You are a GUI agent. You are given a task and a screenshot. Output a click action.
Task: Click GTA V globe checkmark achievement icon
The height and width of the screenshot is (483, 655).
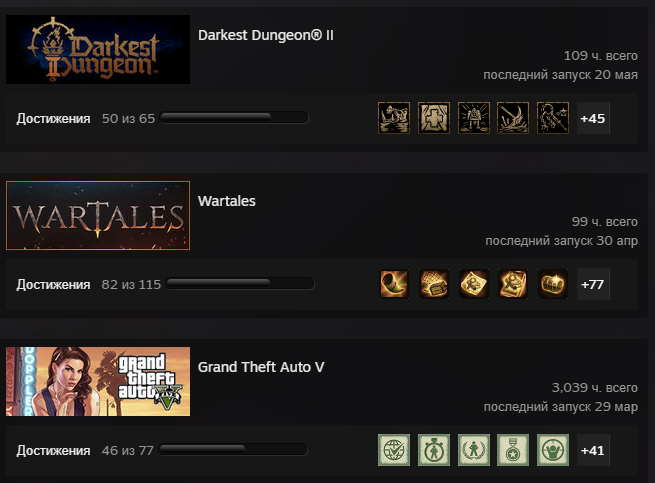394,450
